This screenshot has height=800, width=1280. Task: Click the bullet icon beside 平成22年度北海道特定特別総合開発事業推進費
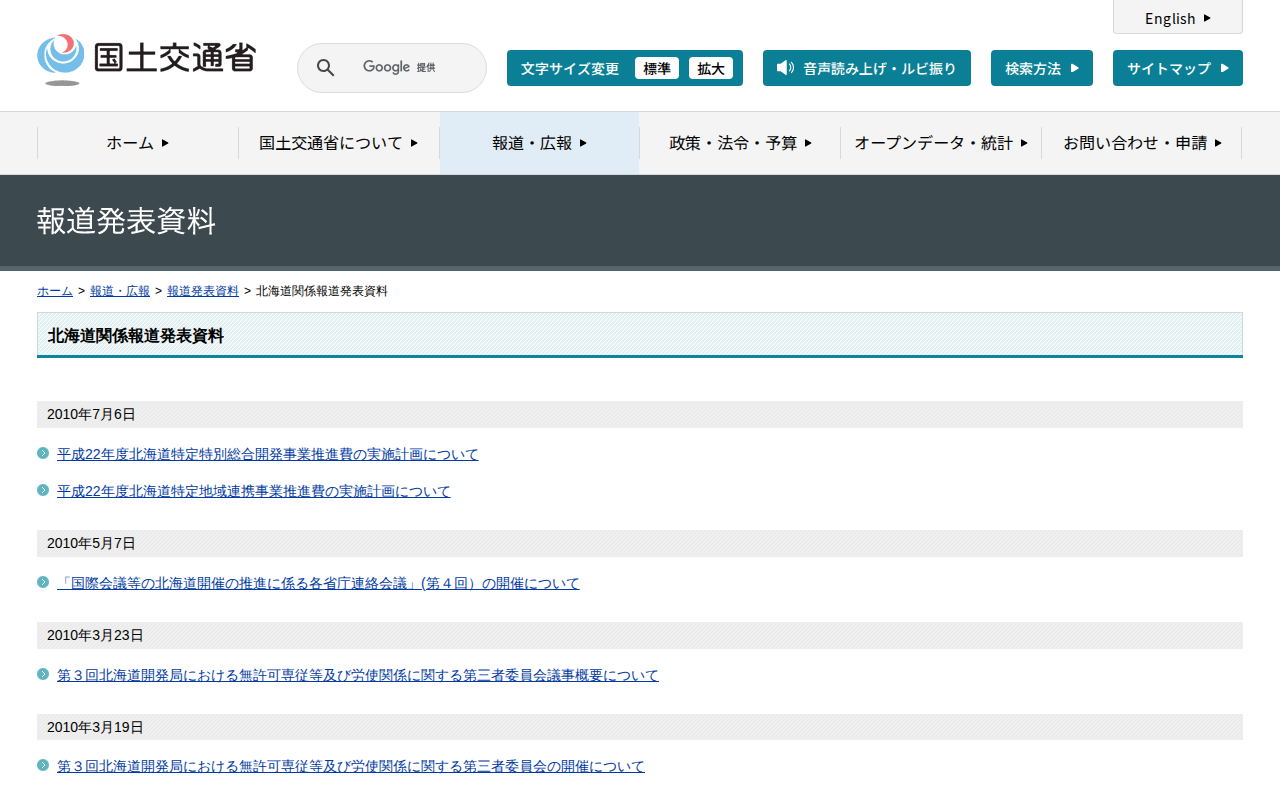pos(43,453)
